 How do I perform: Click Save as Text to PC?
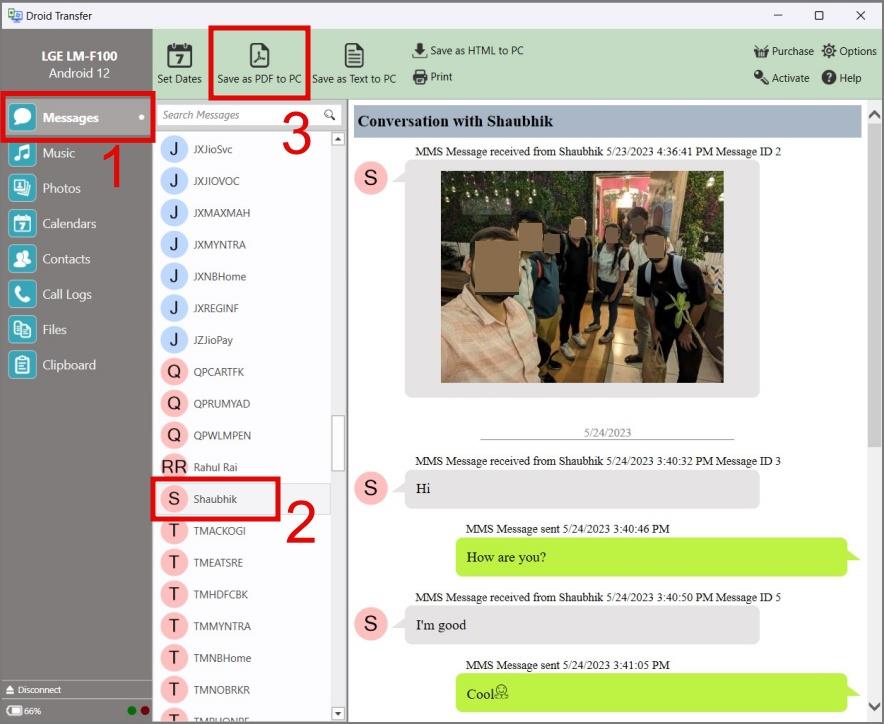(x=354, y=63)
